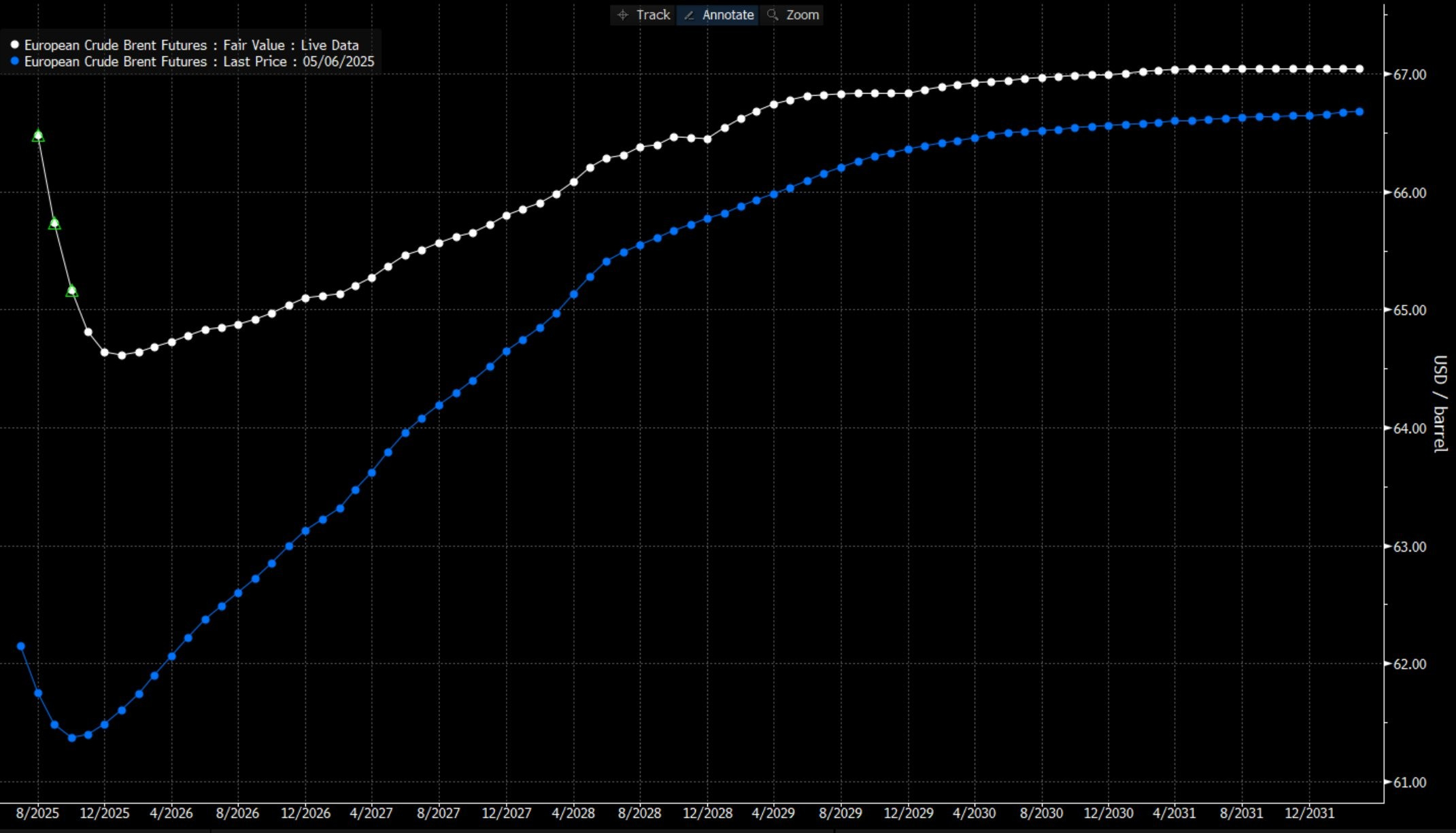
Task: Click the 8/2025 date axis label
Action: tap(37, 813)
